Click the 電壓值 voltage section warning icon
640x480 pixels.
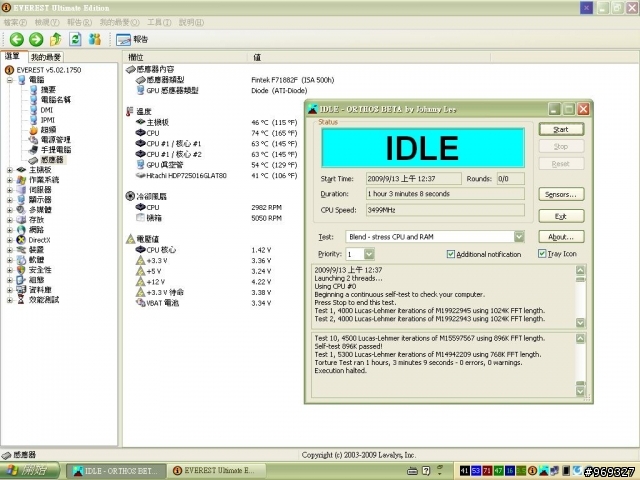click(130, 239)
